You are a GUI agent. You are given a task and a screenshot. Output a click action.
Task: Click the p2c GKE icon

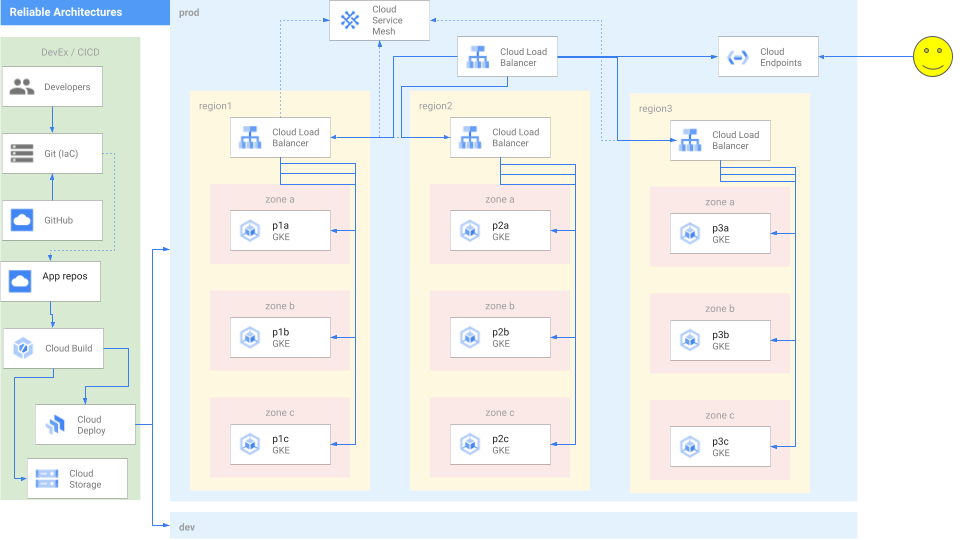(470, 444)
